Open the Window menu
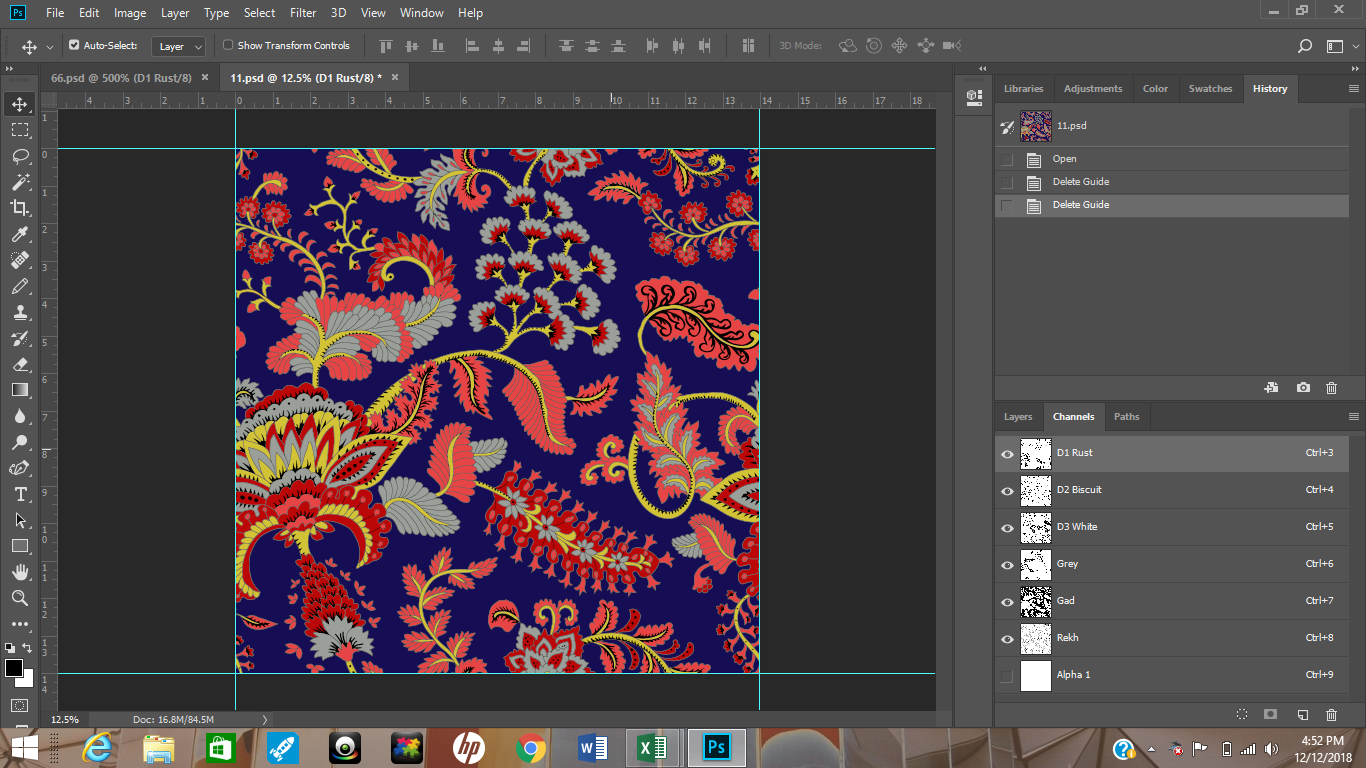 pyautogui.click(x=421, y=13)
